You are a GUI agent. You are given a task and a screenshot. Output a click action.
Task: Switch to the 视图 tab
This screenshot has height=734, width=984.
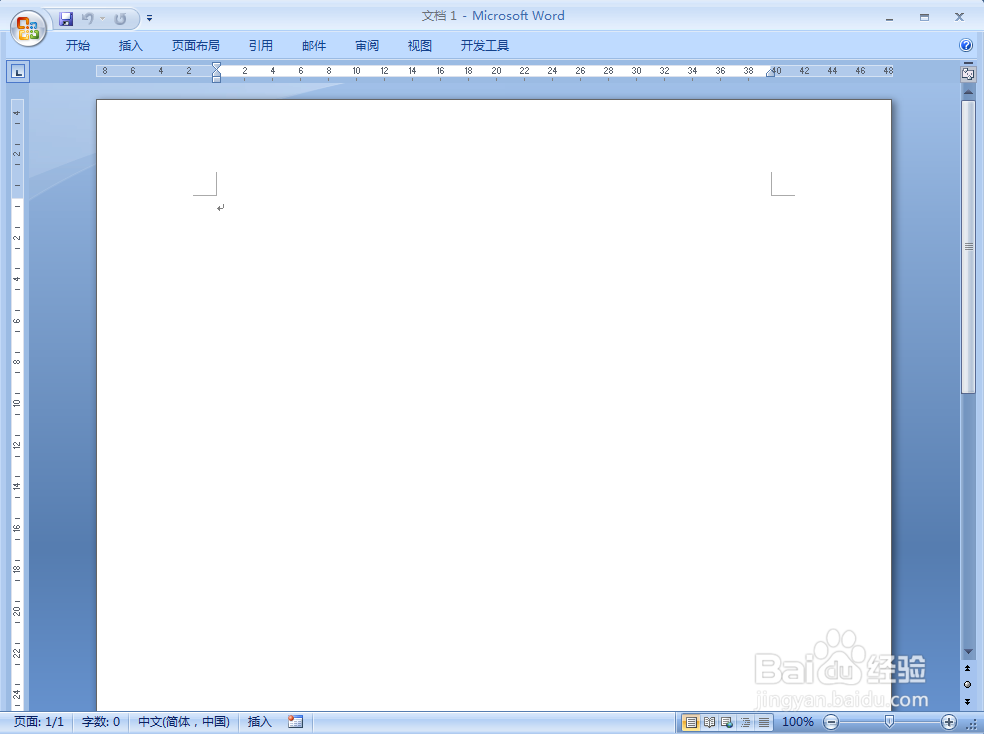(x=420, y=46)
